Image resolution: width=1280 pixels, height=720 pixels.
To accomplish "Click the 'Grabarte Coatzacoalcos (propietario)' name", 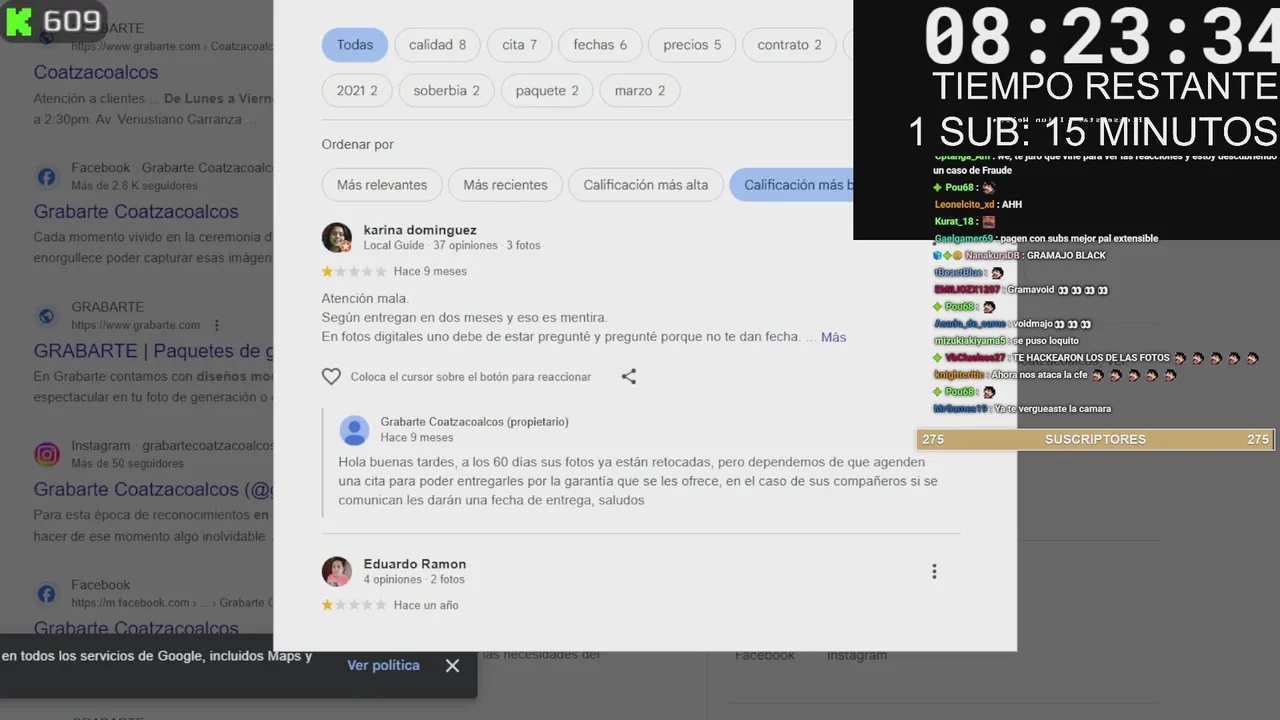I will [x=475, y=422].
